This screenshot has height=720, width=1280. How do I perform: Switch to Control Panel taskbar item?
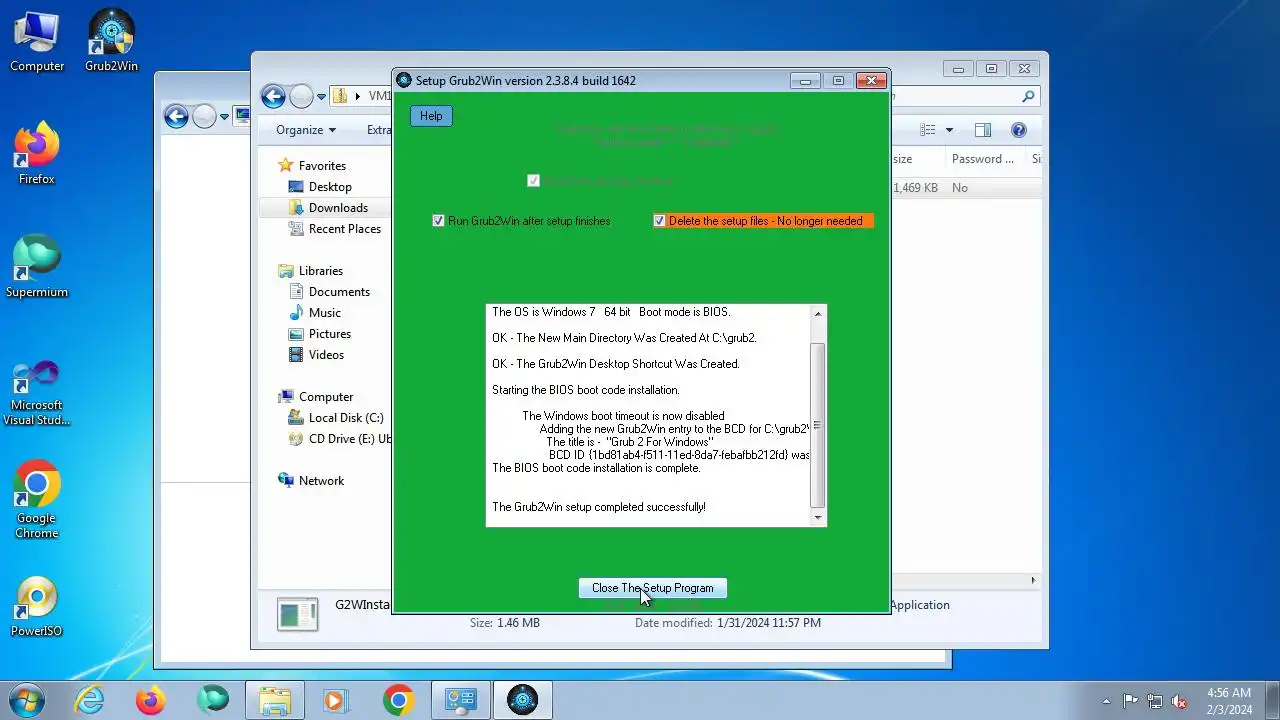click(x=460, y=700)
